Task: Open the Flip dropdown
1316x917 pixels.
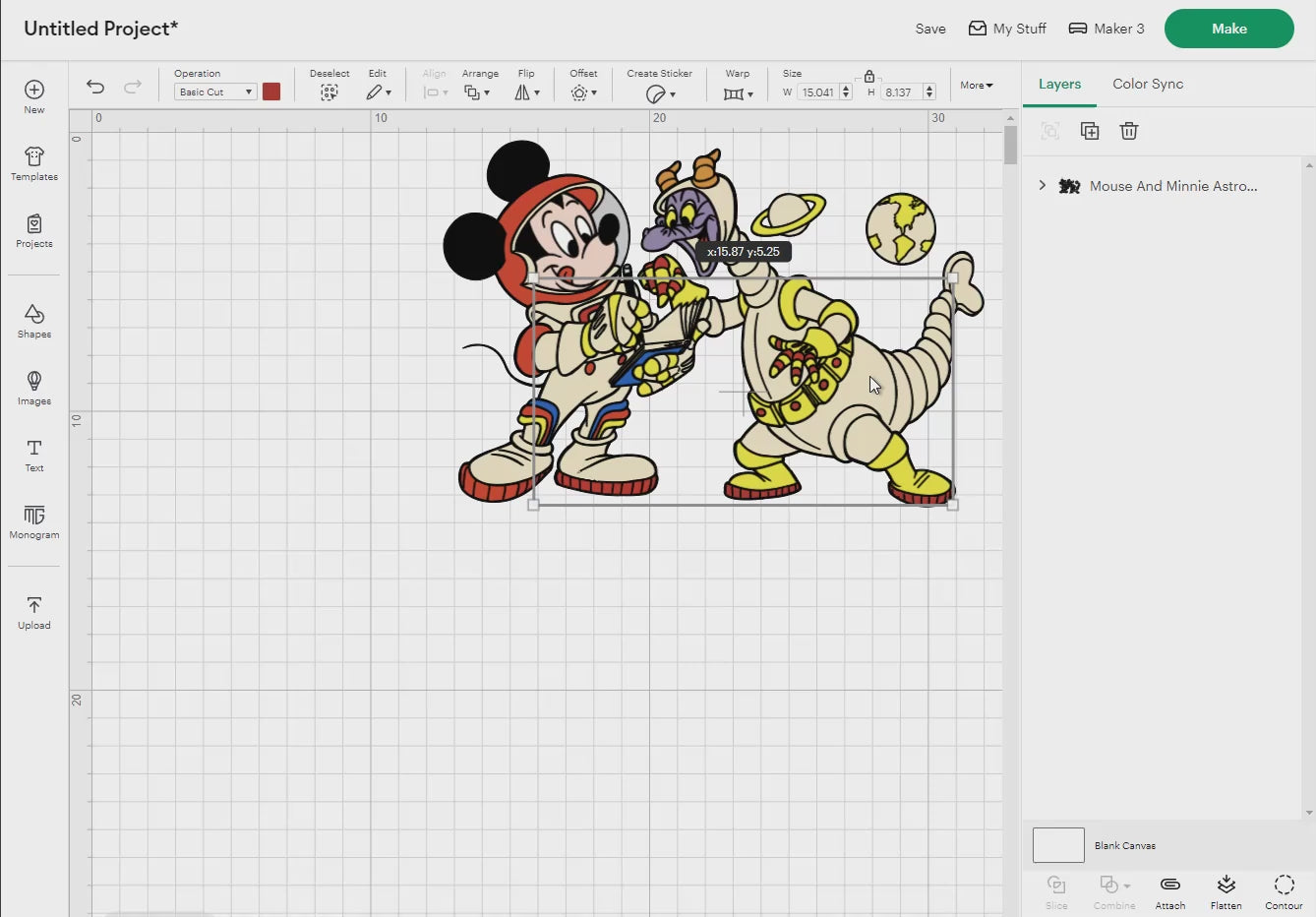Action: (x=527, y=92)
